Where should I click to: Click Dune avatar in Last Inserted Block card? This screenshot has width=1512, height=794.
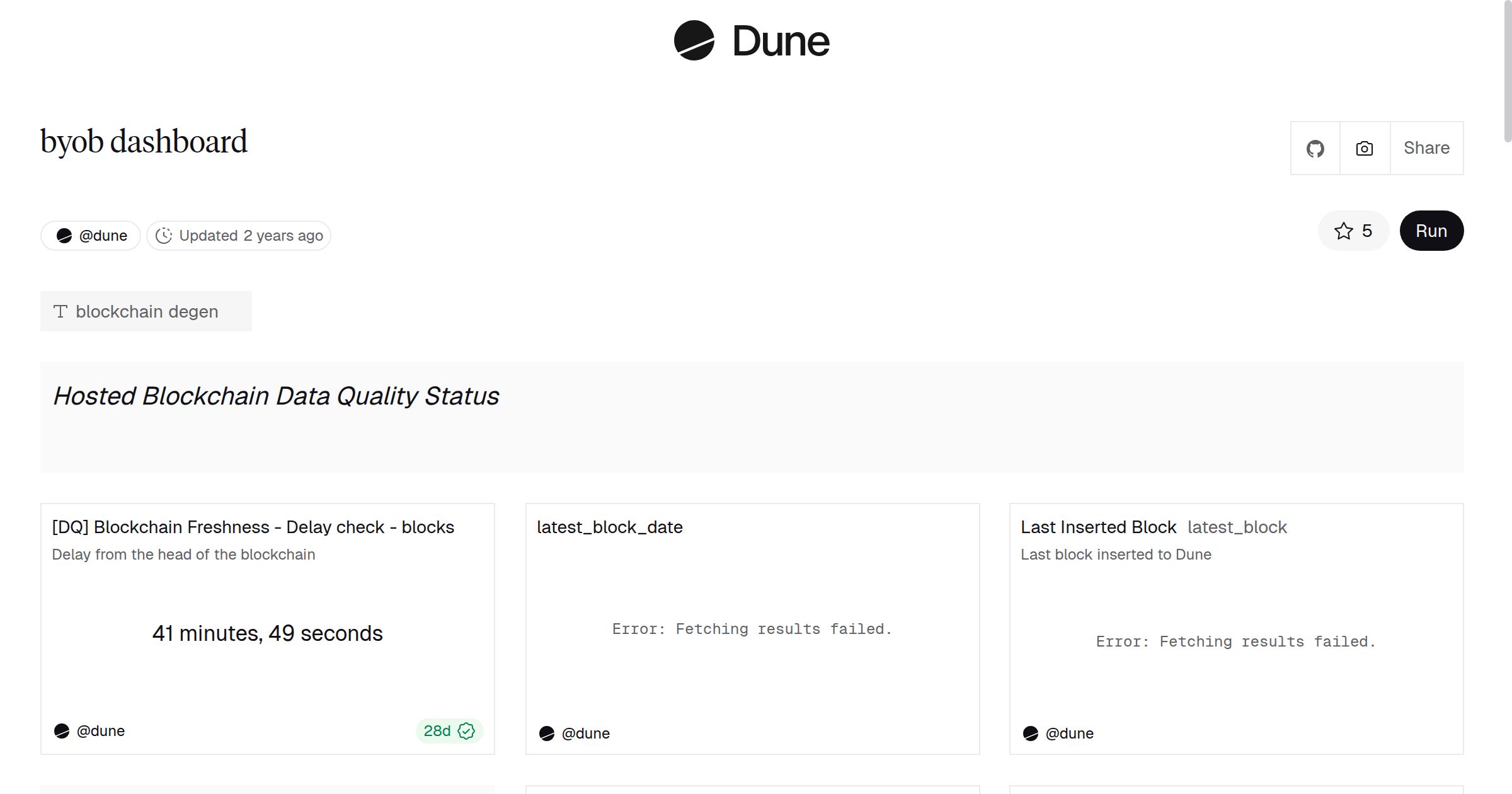click(x=1031, y=734)
